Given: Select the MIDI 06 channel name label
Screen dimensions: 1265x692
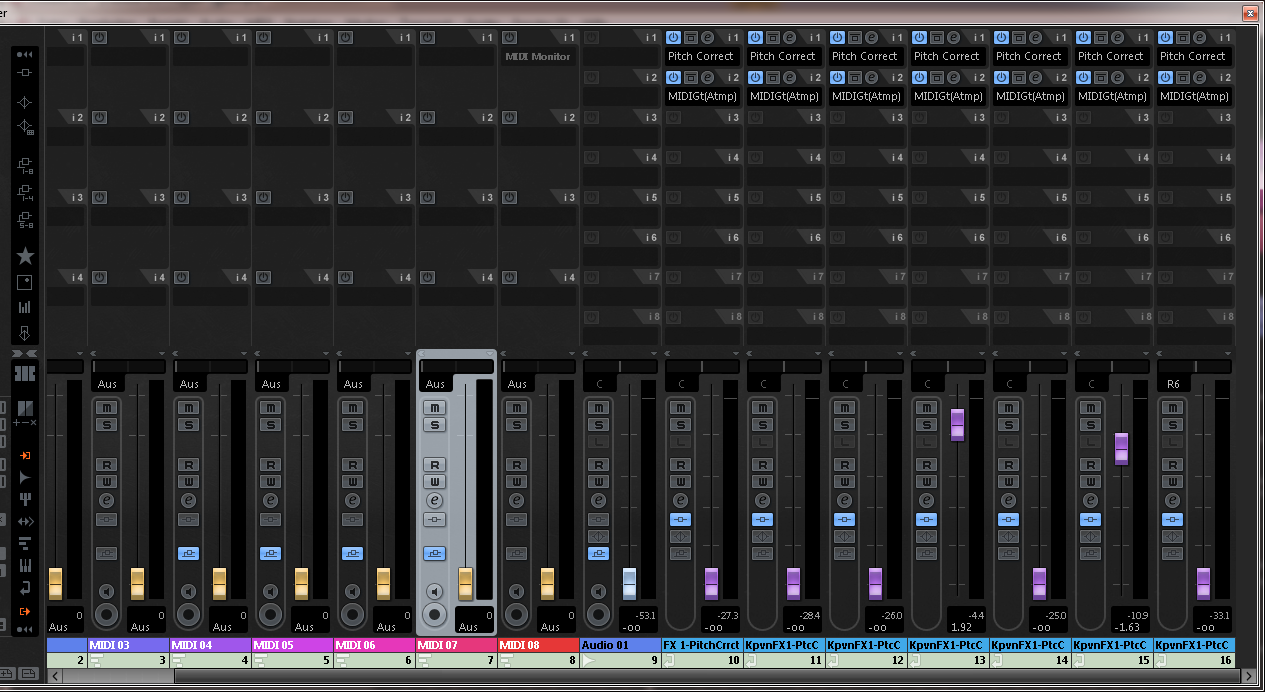Looking at the screenshot, I should point(375,645).
